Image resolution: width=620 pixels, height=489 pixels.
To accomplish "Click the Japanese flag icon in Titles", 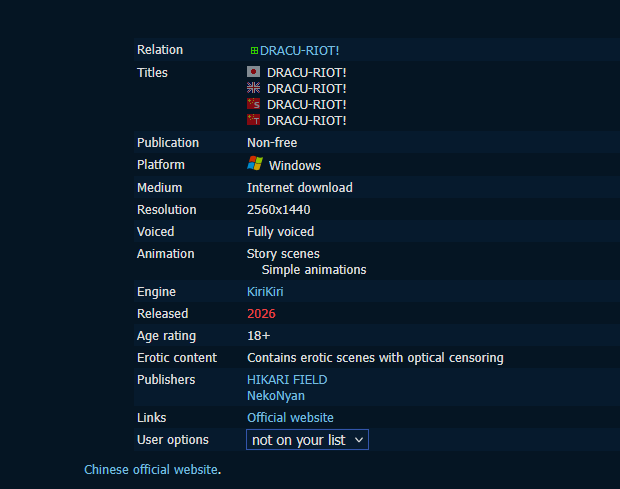I will [253, 72].
